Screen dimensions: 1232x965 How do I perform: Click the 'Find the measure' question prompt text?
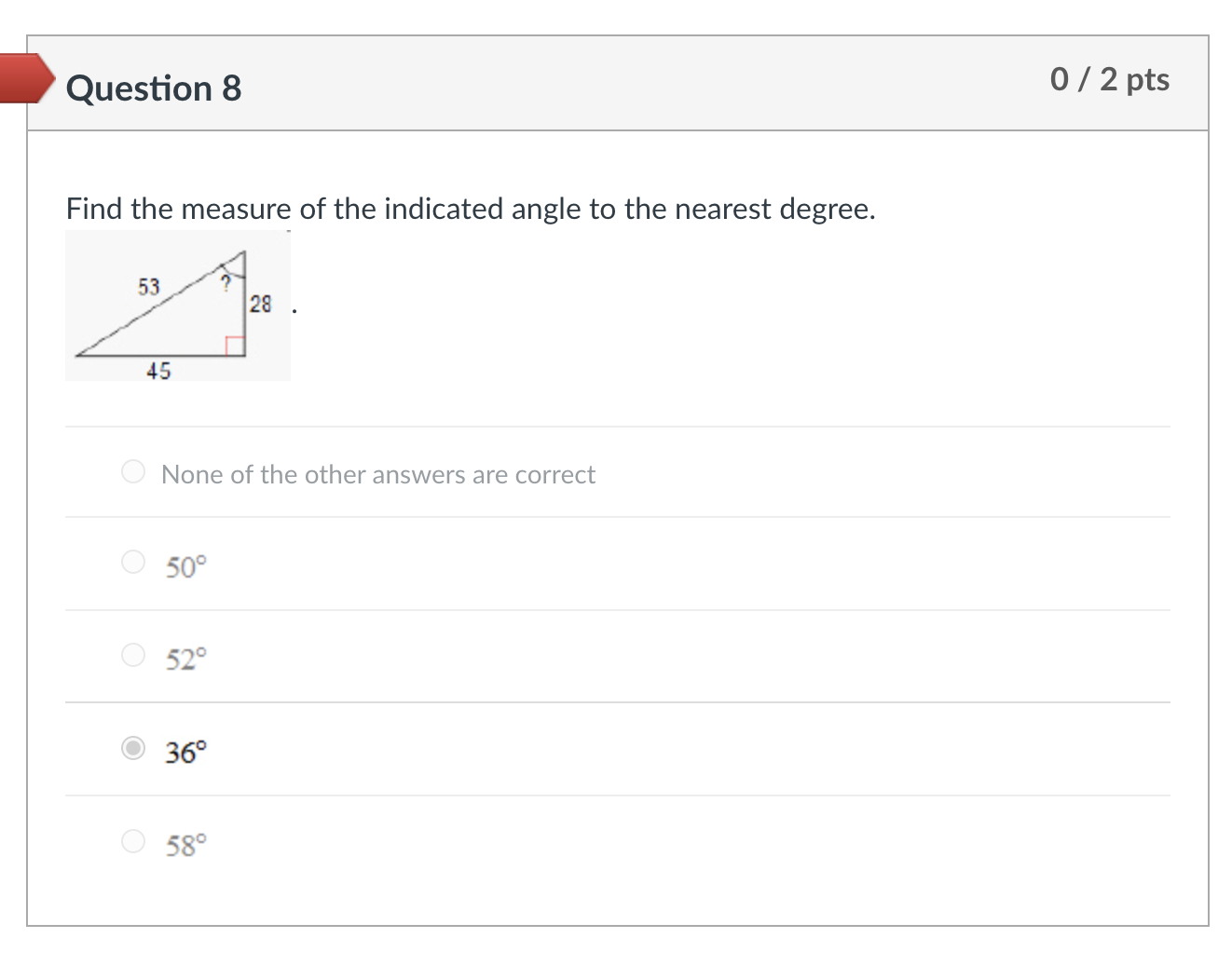pos(471,209)
